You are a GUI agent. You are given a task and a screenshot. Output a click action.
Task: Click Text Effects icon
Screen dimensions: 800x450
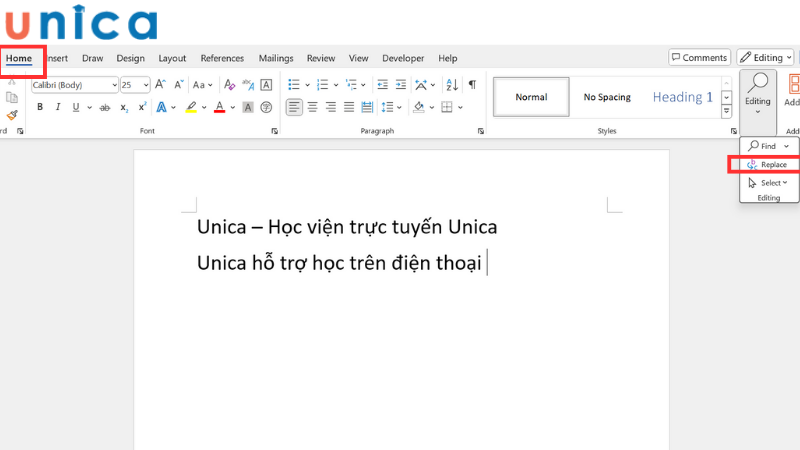coord(161,107)
